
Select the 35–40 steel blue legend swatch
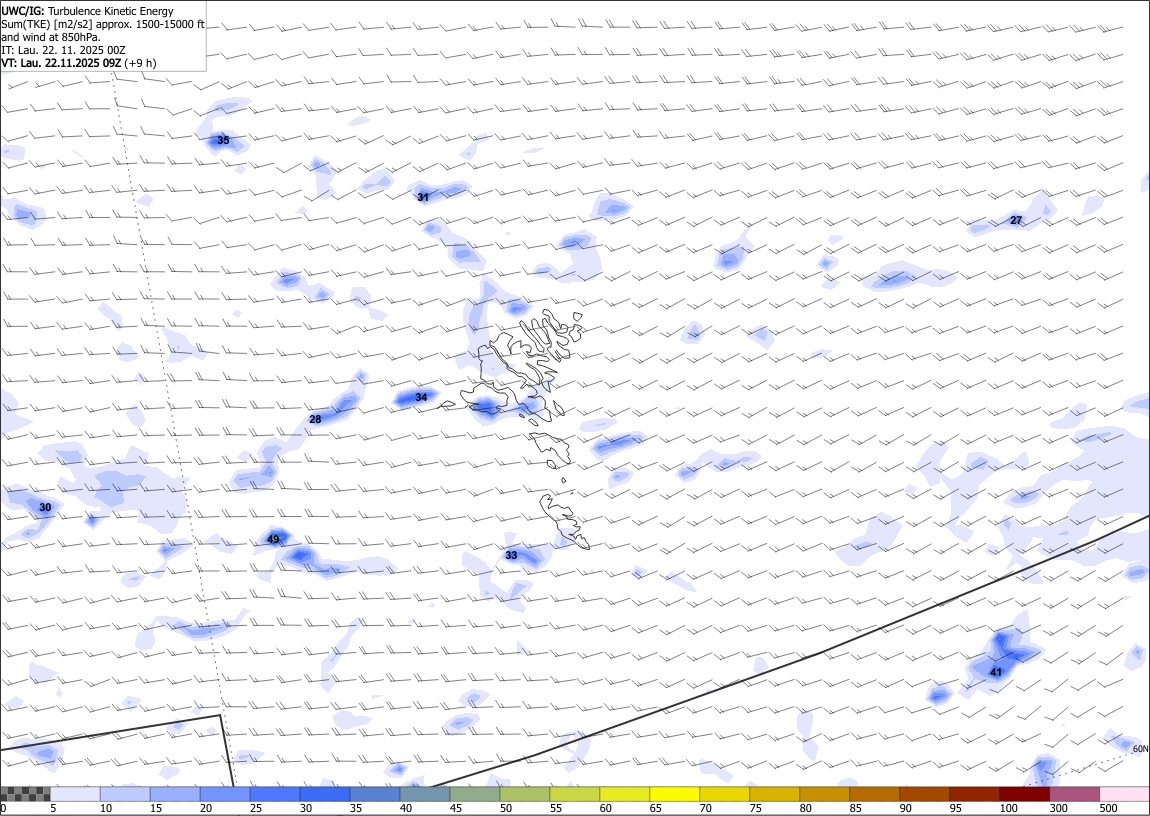[375, 794]
